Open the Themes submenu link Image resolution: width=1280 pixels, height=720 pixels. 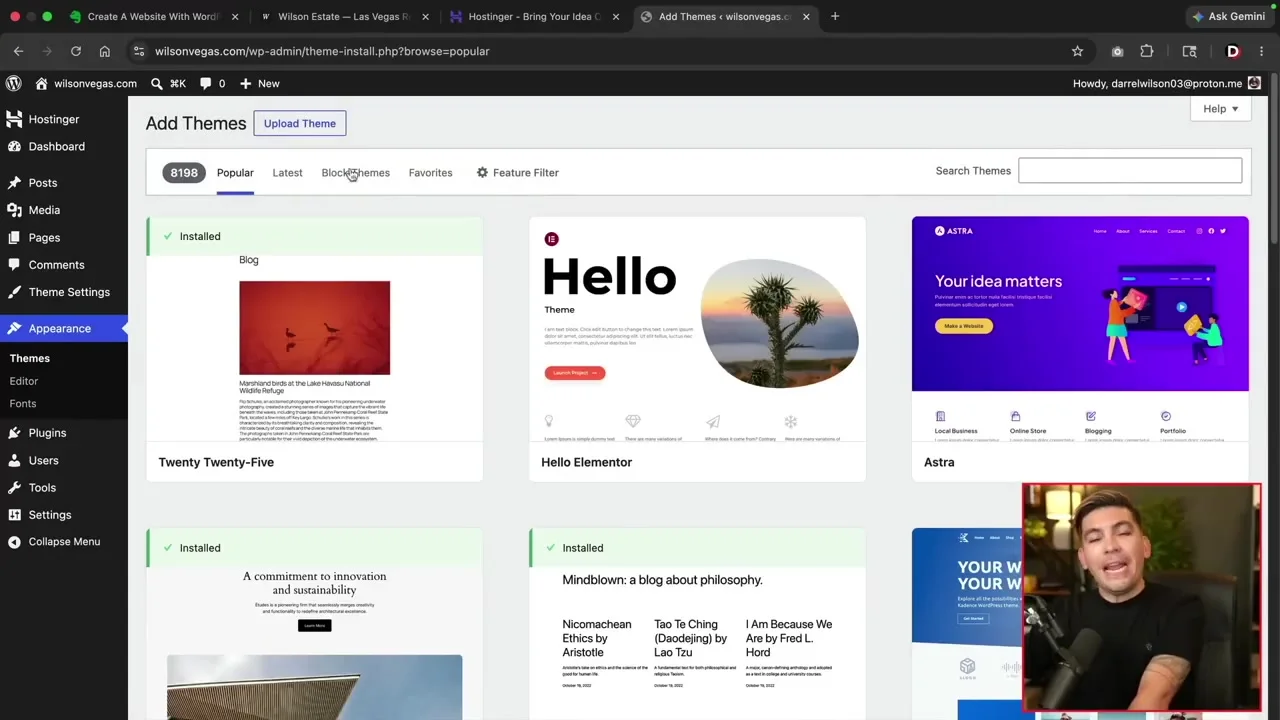30,358
